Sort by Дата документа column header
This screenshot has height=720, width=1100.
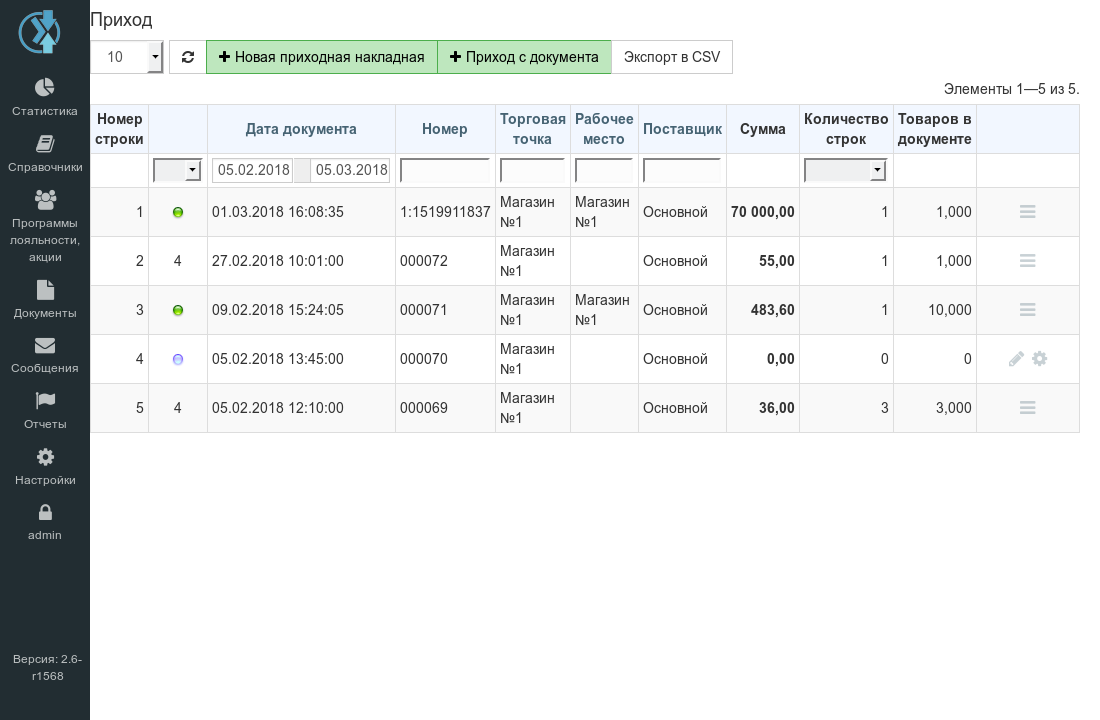[x=301, y=129]
